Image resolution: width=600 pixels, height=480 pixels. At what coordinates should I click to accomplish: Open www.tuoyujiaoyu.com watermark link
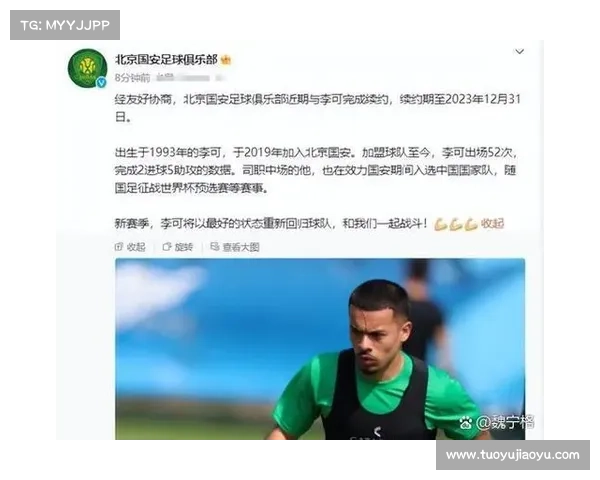[x=513, y=455]
